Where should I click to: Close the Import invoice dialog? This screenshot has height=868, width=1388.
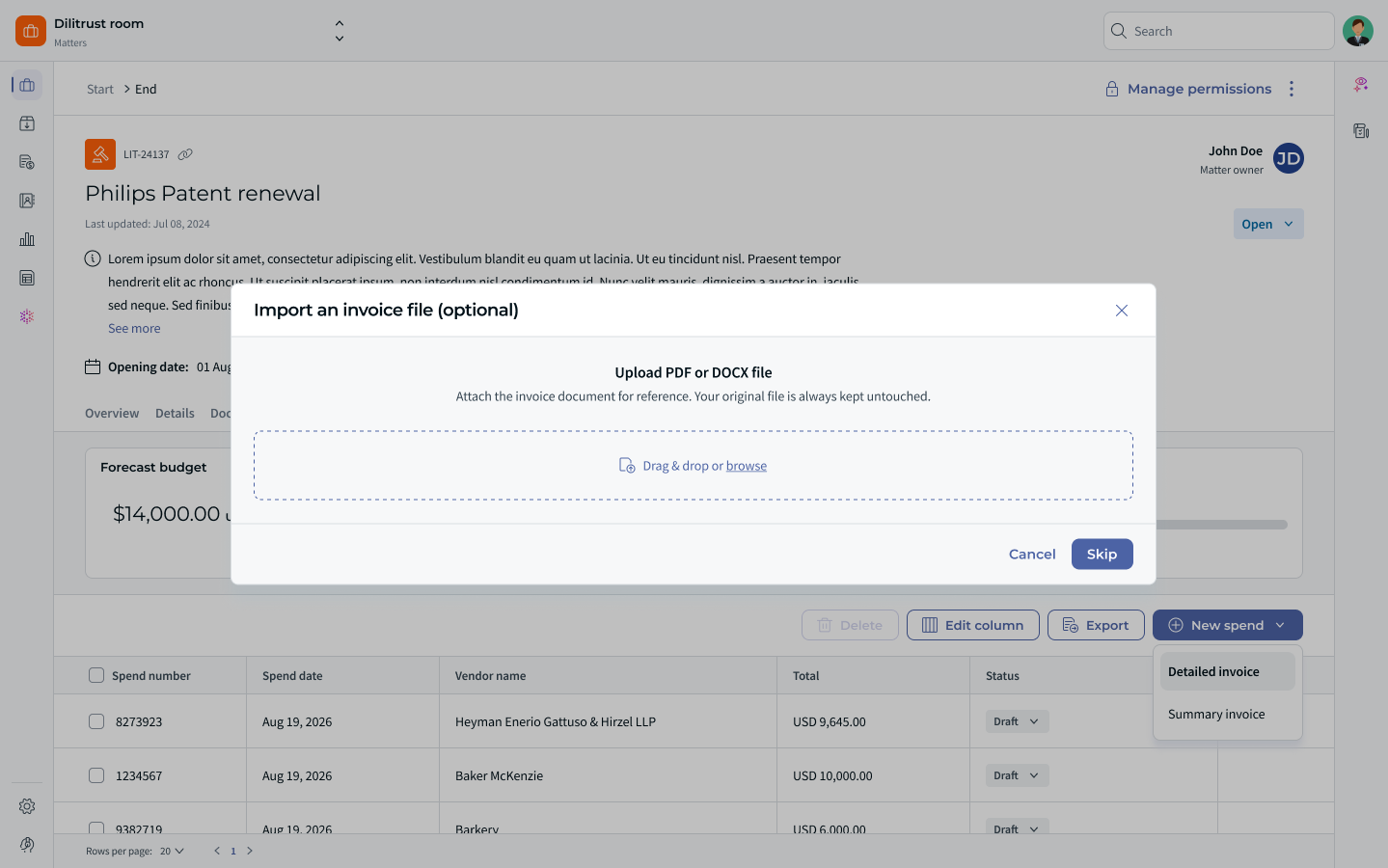(1122, 311)
